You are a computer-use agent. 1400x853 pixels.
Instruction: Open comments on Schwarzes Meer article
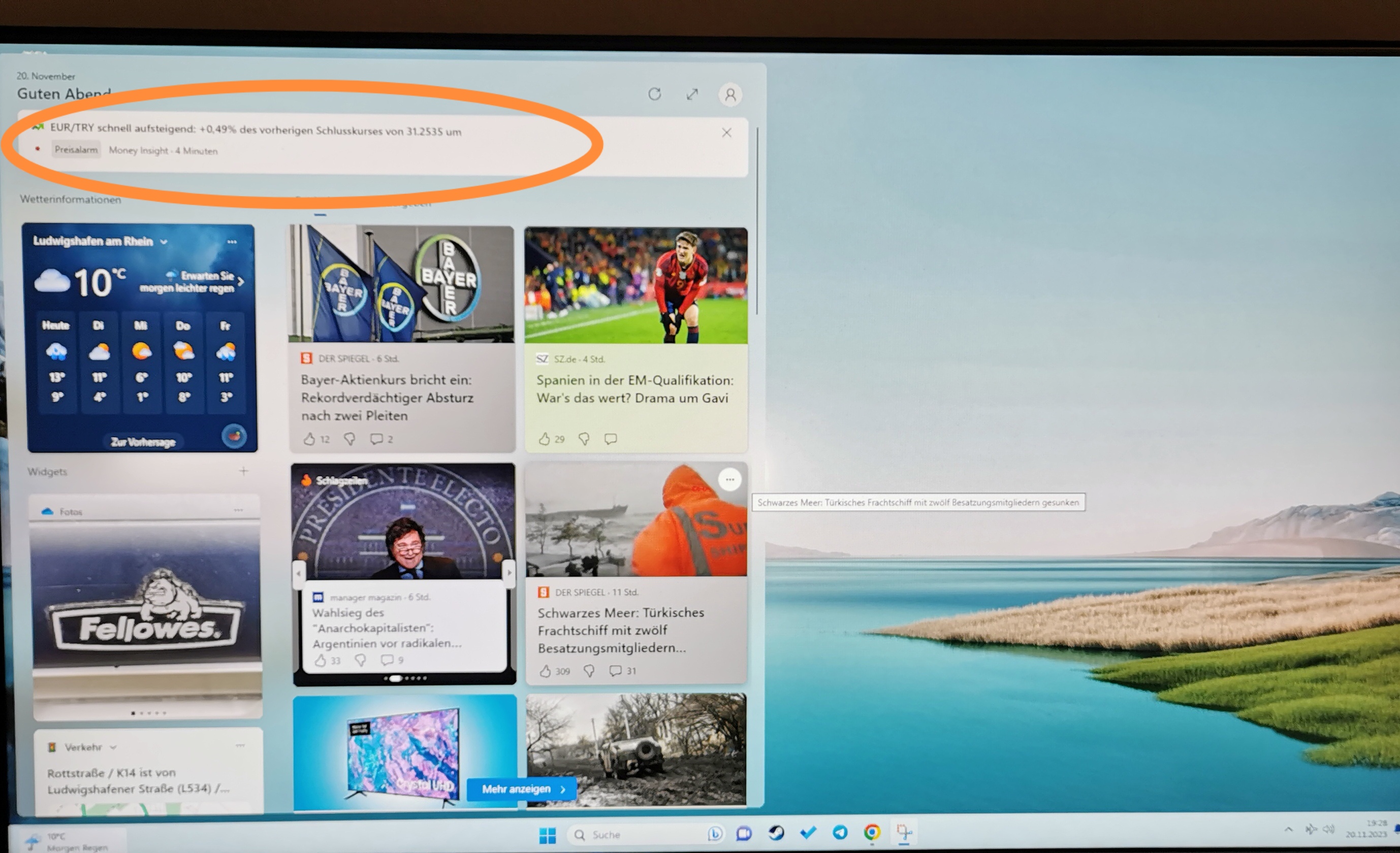(x=615, y=671)
